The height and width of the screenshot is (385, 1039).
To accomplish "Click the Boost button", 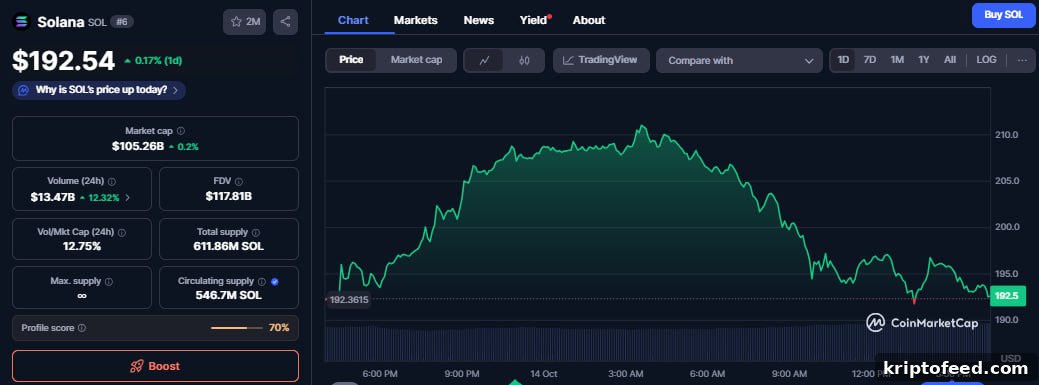I will [x=156, y=366].
